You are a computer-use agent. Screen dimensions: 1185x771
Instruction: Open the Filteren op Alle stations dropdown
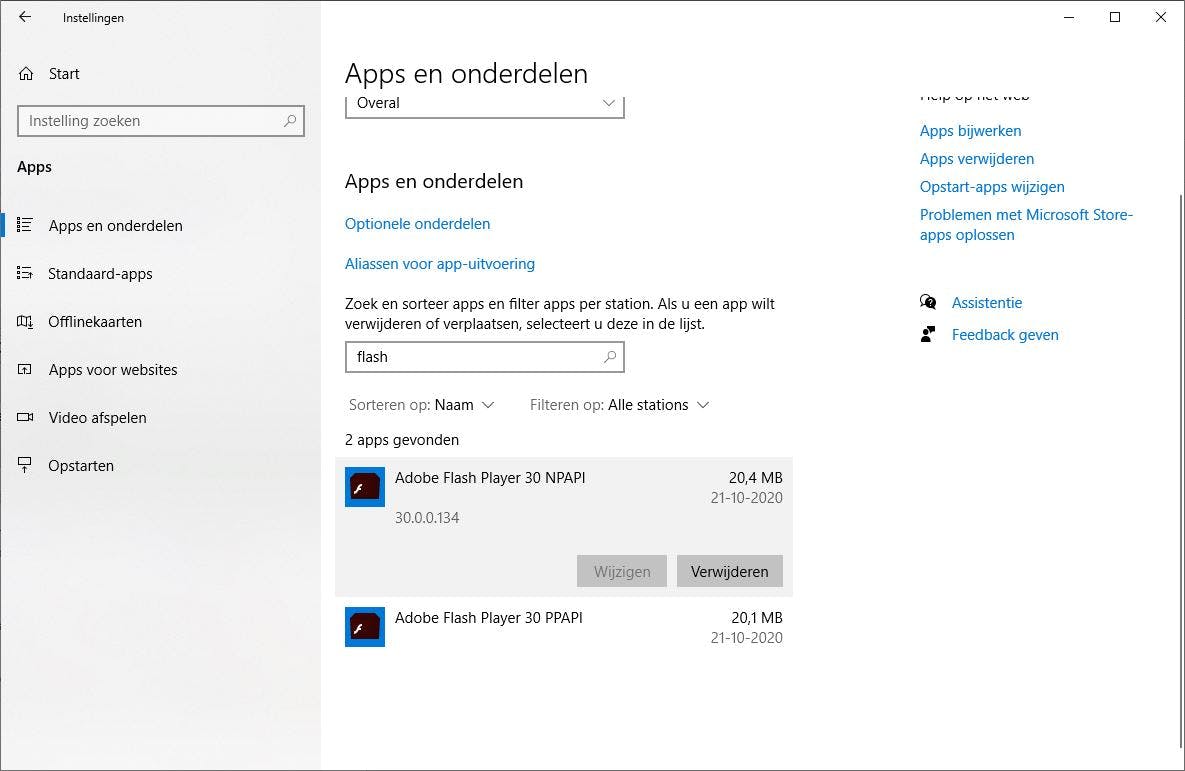tap(619, 405)
